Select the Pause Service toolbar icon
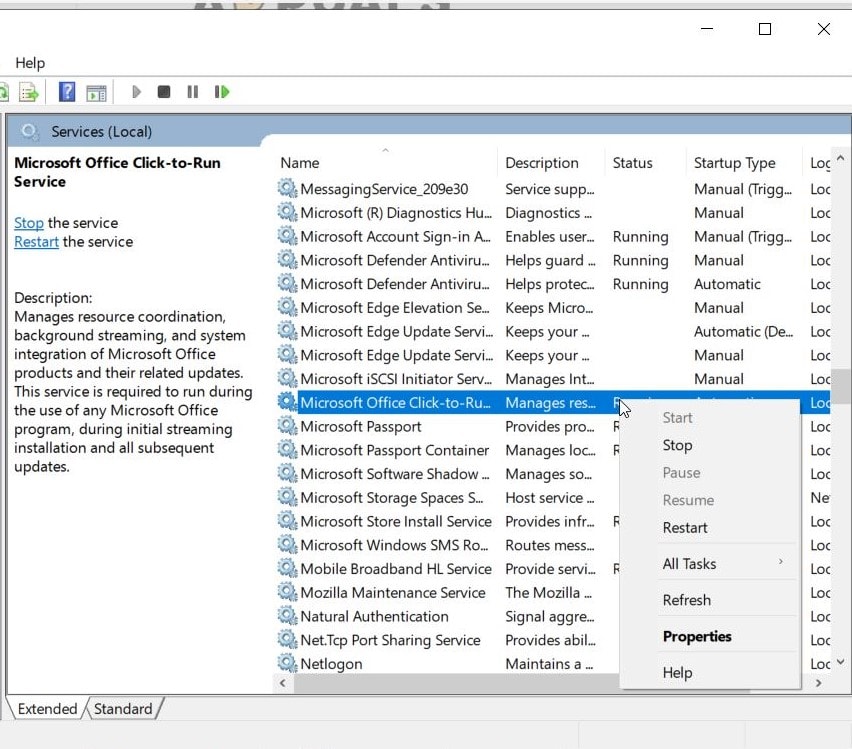The width and height of the screenshot is (852, 749). [192, 91]
